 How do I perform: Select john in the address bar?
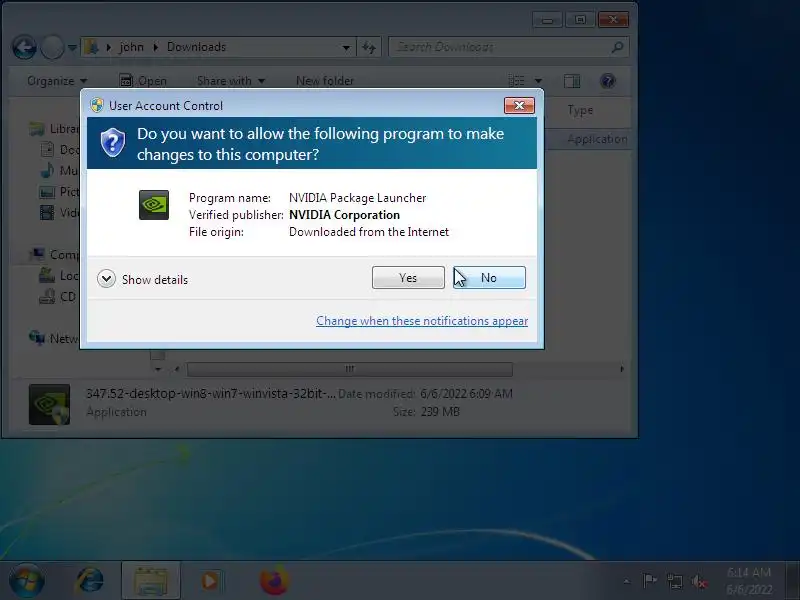click(x=132, y=47)
